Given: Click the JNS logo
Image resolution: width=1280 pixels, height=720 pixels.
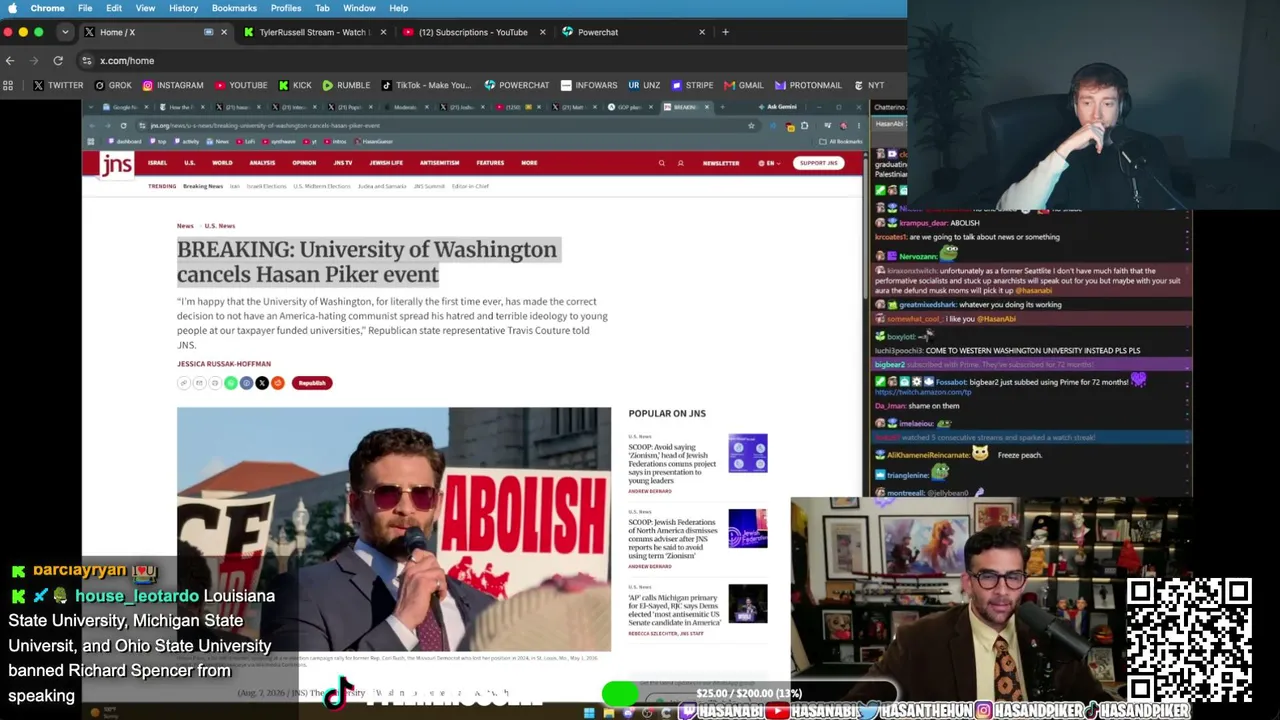Looking at the screenshot, I should (116, 164).
